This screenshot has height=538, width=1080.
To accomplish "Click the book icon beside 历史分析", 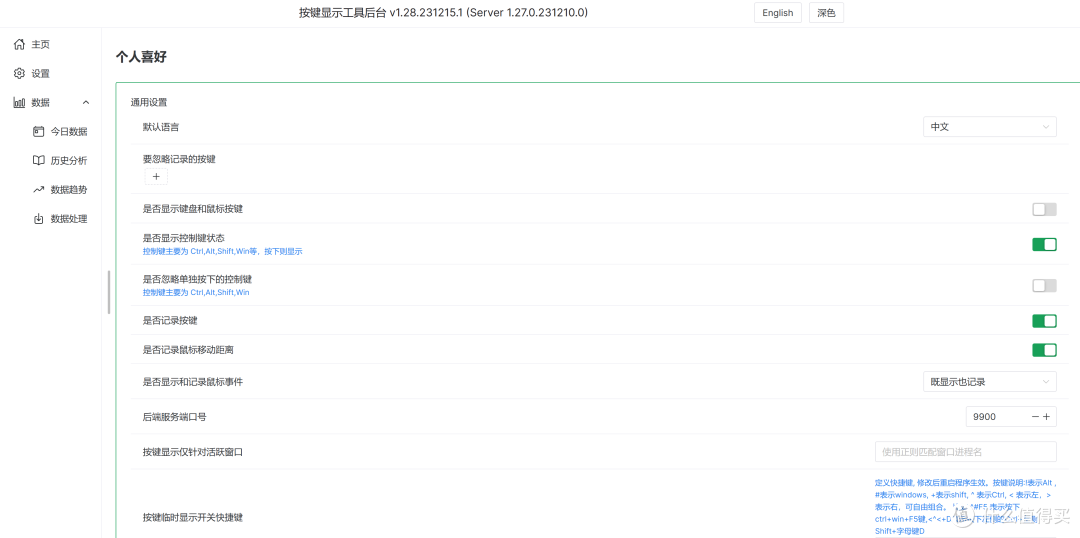I will click(x=39, y=161).
